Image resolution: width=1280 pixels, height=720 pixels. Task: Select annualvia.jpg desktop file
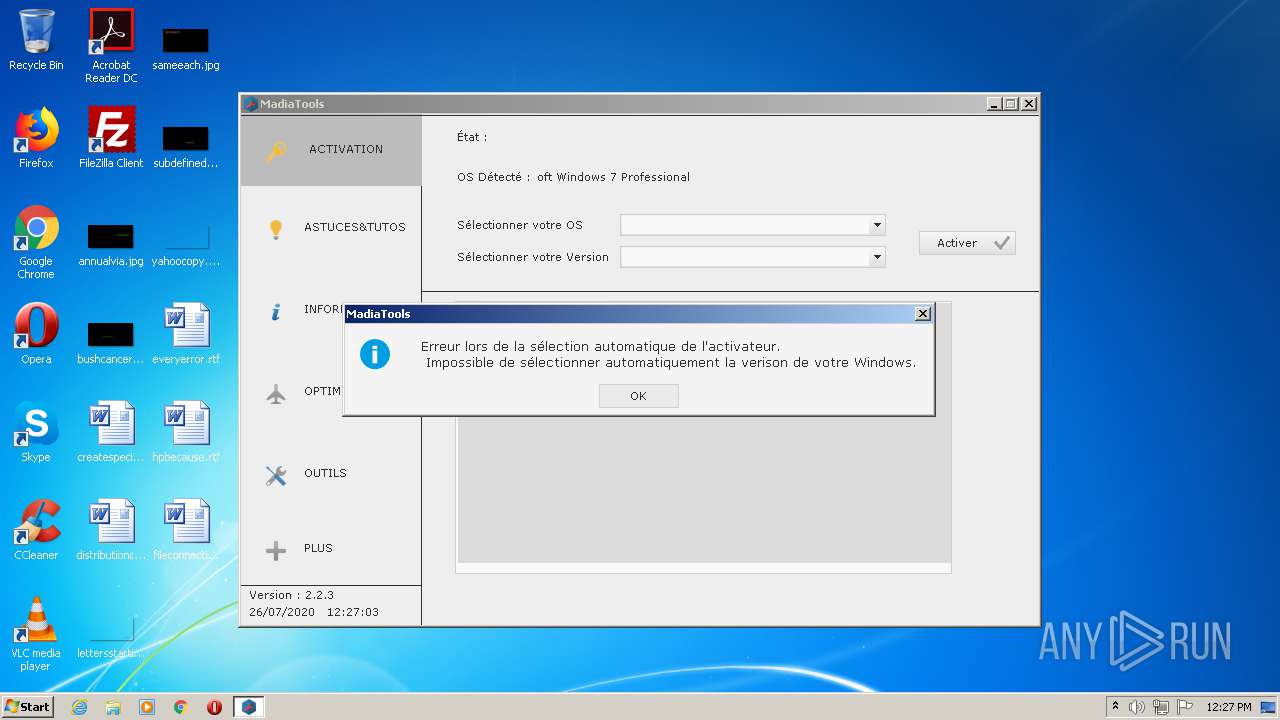[x=111, y=243]
